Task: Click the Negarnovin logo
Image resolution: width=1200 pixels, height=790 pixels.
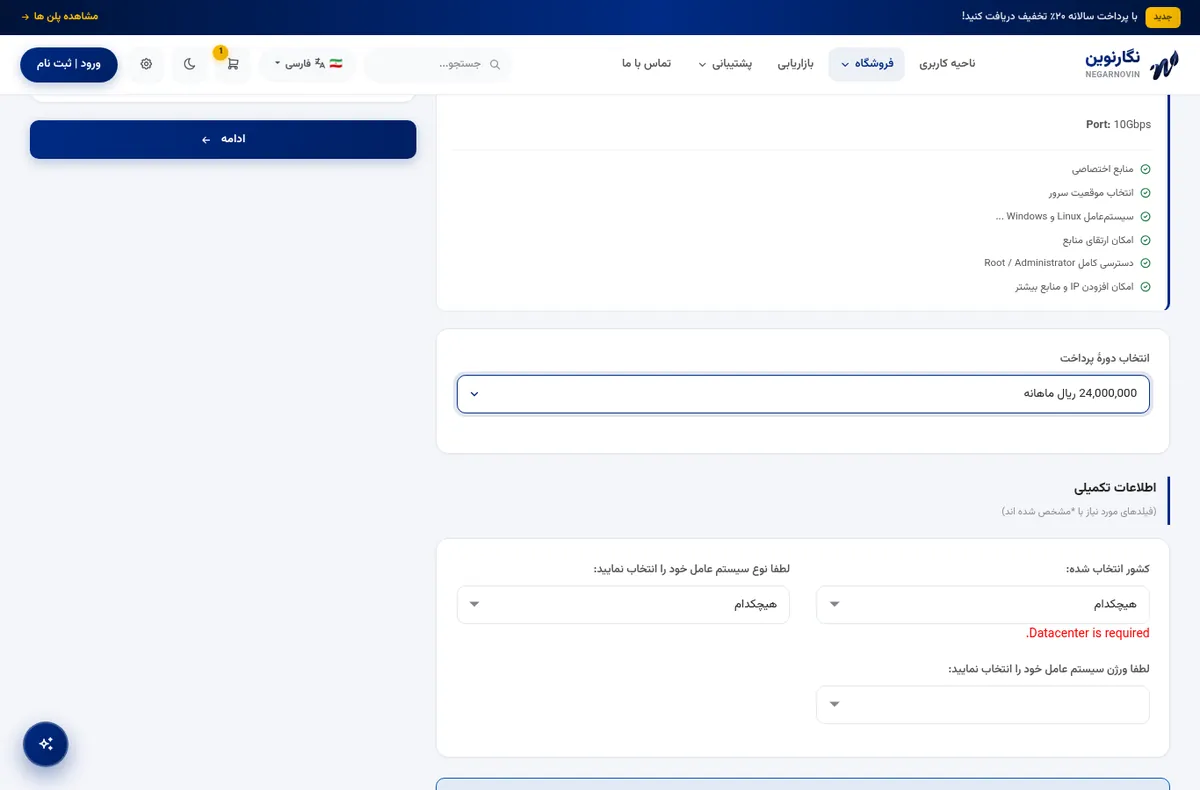Action: coord(1133,64)
